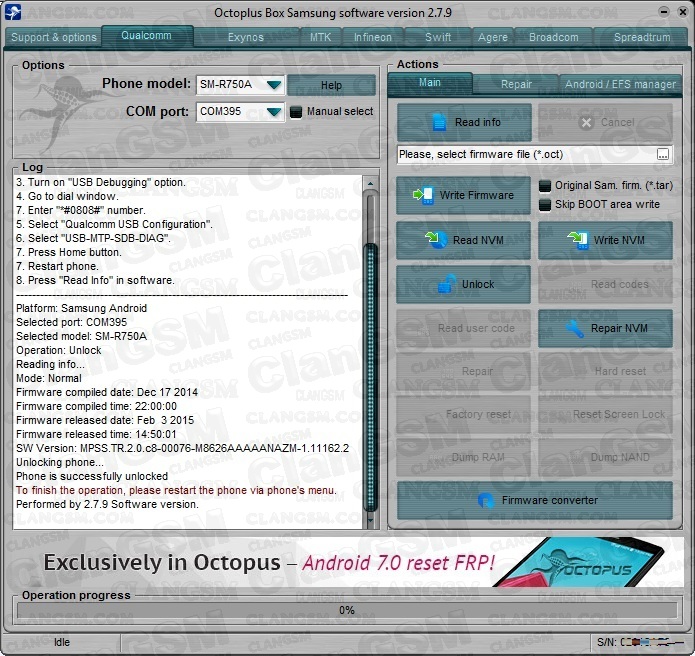
Task: Click the Dump NAND button
Action: [x=605, y=457]
